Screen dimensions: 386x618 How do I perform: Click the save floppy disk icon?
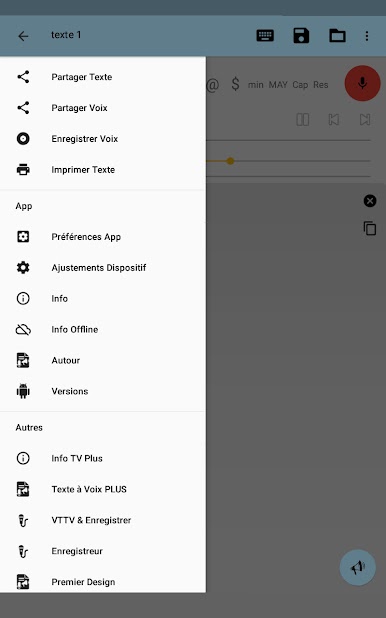pos(301,36)
